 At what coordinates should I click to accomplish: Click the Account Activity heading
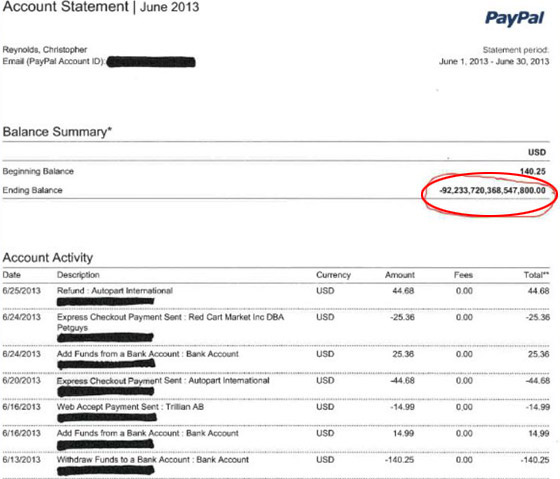tap(48, 258)
